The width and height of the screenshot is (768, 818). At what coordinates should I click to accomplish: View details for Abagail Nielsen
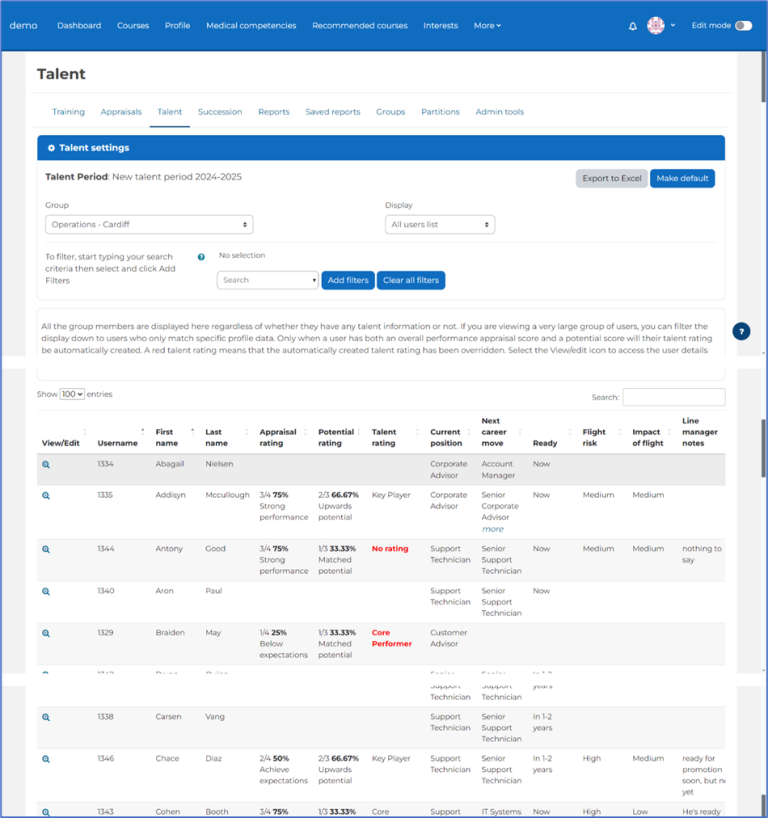pos(46,465)
